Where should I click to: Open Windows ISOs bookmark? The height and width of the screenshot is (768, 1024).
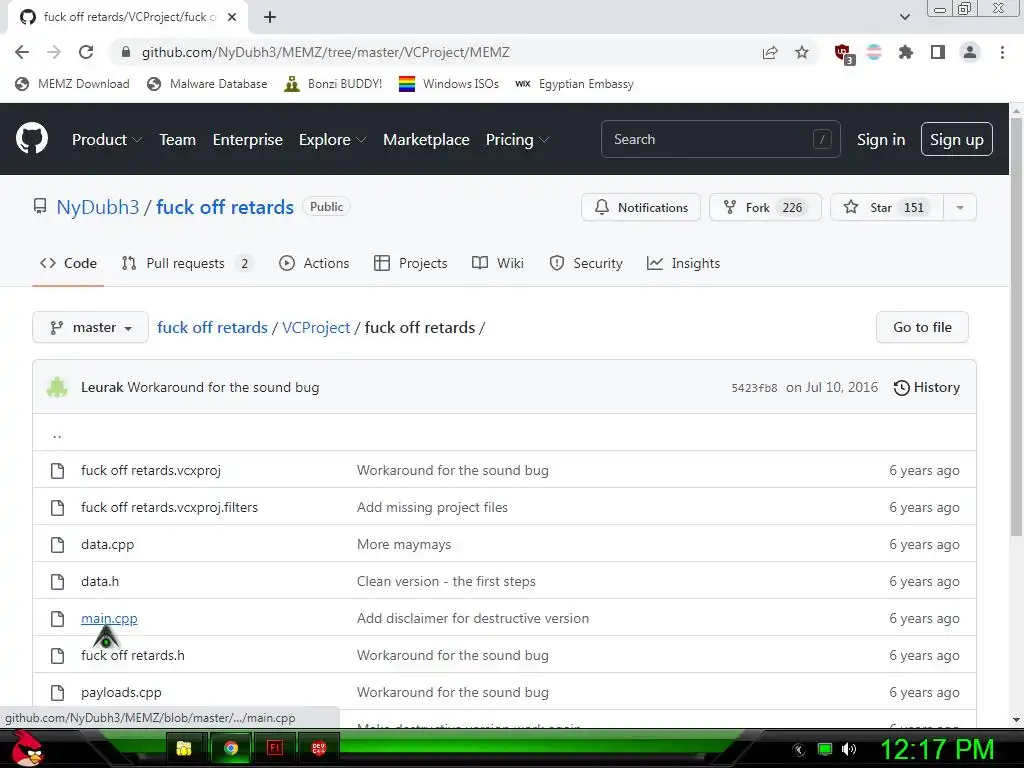(449, 84)
